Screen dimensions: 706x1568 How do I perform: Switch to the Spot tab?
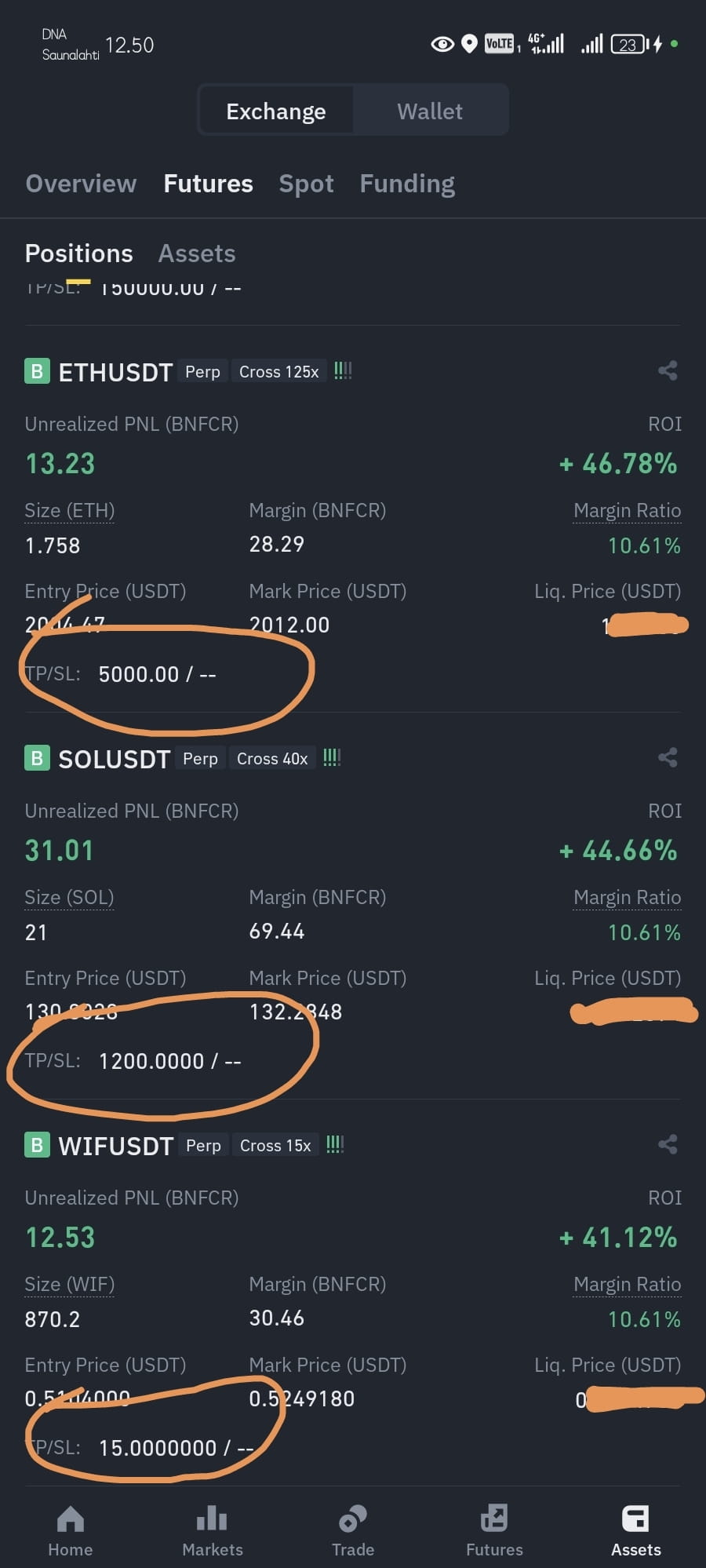coord(306,184)
